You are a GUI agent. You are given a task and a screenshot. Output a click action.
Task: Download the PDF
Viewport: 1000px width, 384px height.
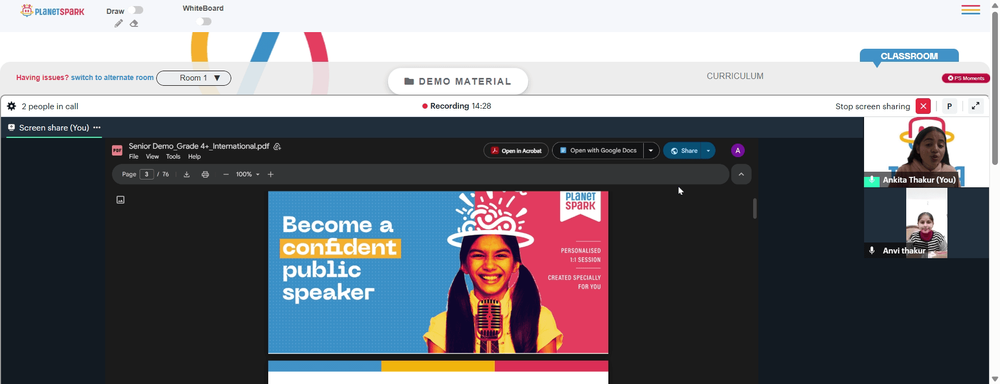[187, 174]
